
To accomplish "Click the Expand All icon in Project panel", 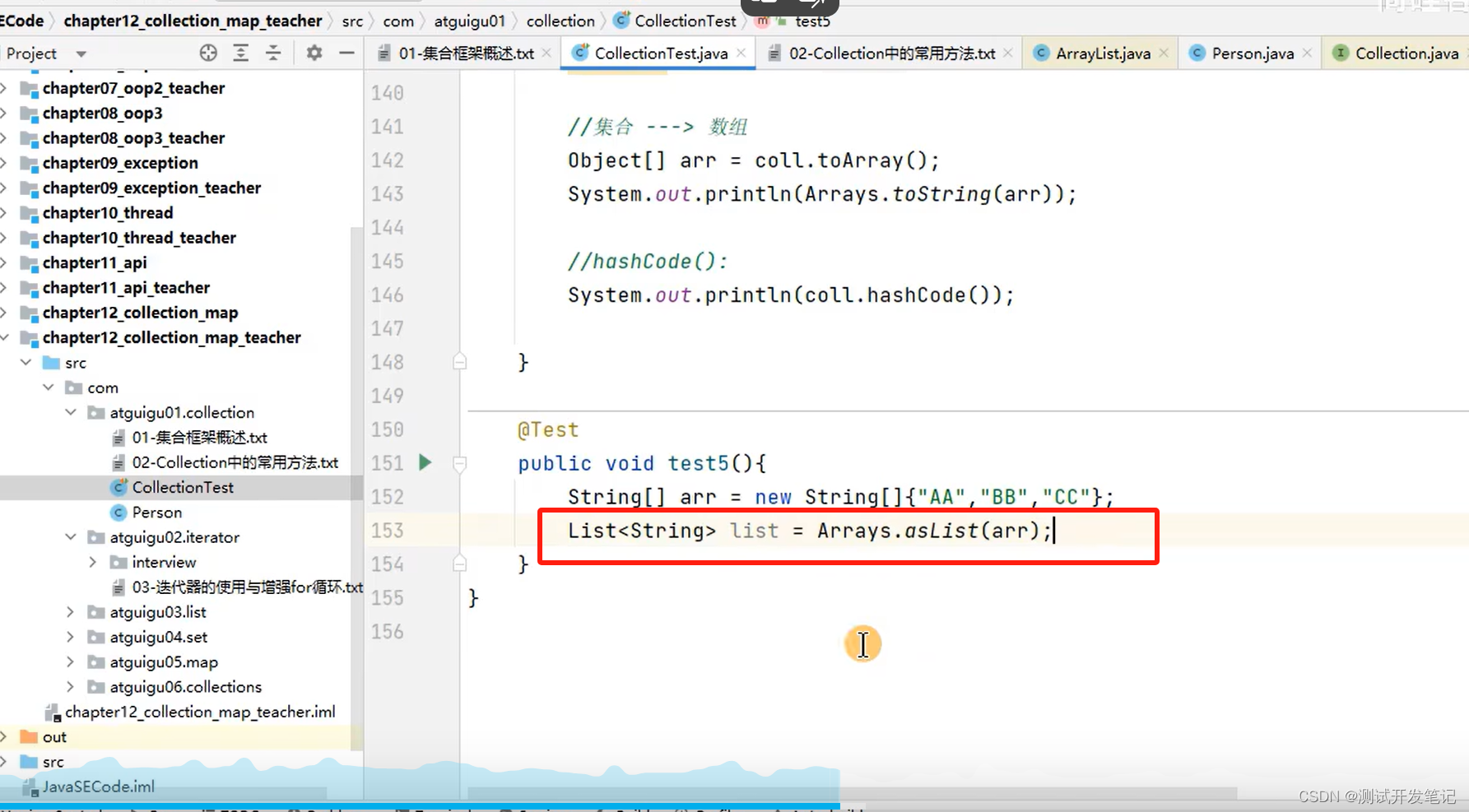I will click(240, 53).
